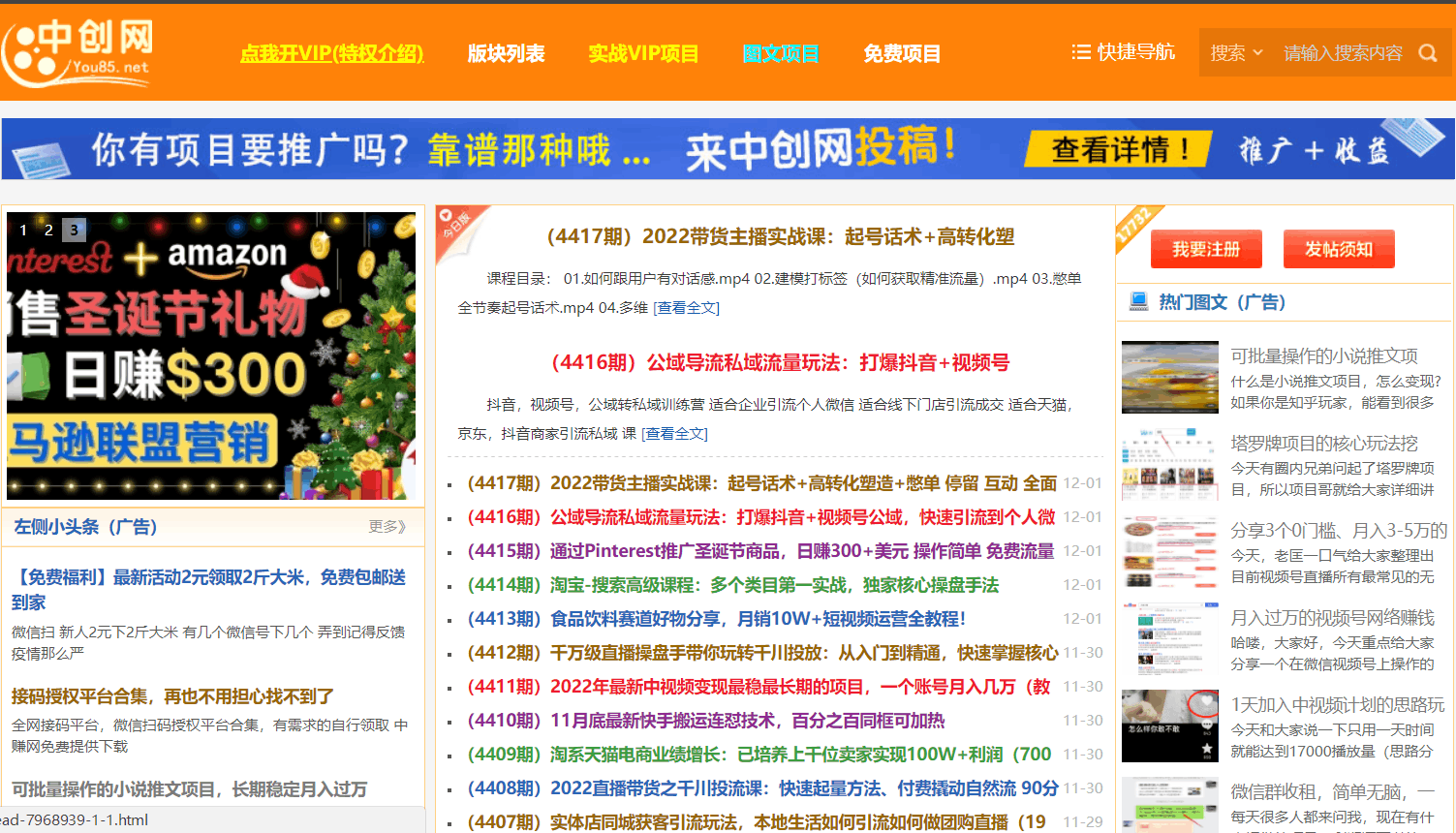Click the 发帖须知 button

(1339, 249)
